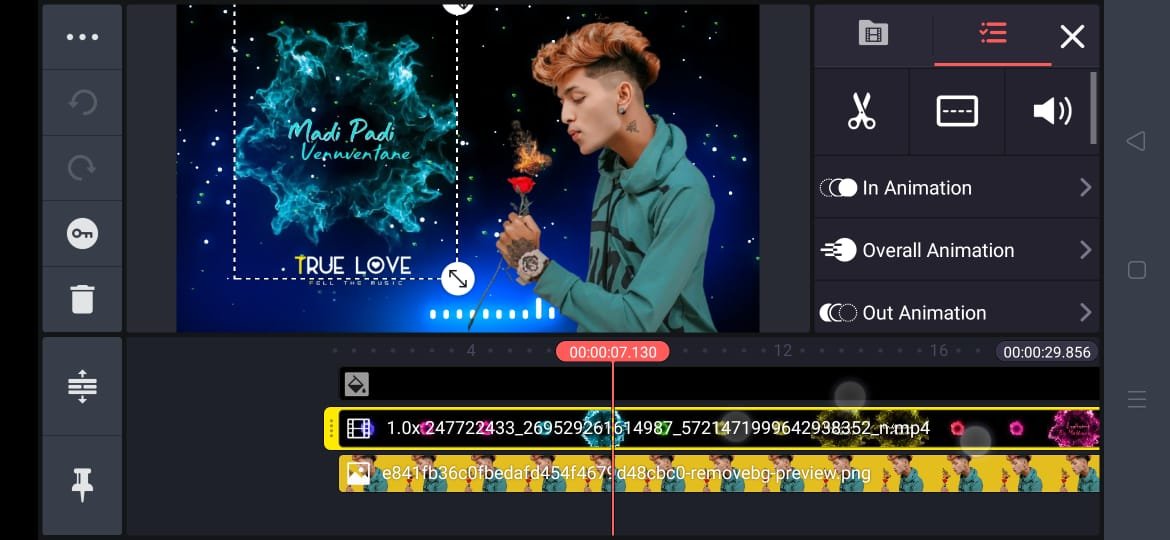1170x540 pixels.
Task: Select the scissors trim/split tool
Action: (861, 111)
